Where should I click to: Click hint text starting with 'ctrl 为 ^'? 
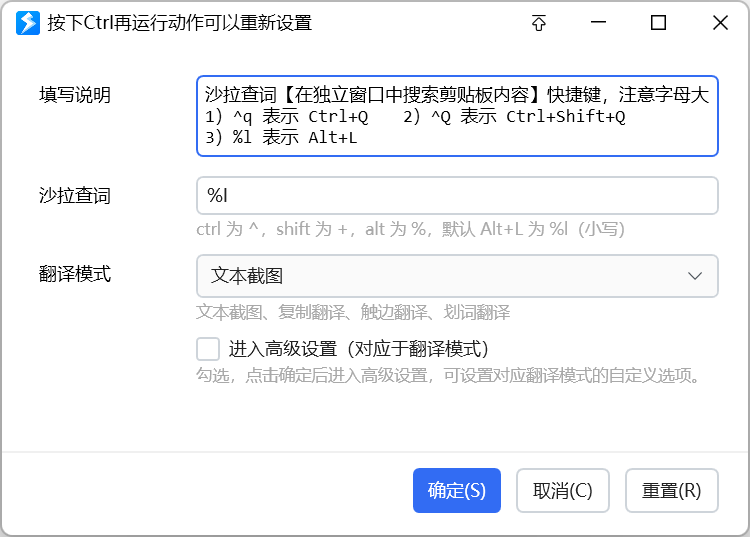pyautogui.click(x=410, y=229)
